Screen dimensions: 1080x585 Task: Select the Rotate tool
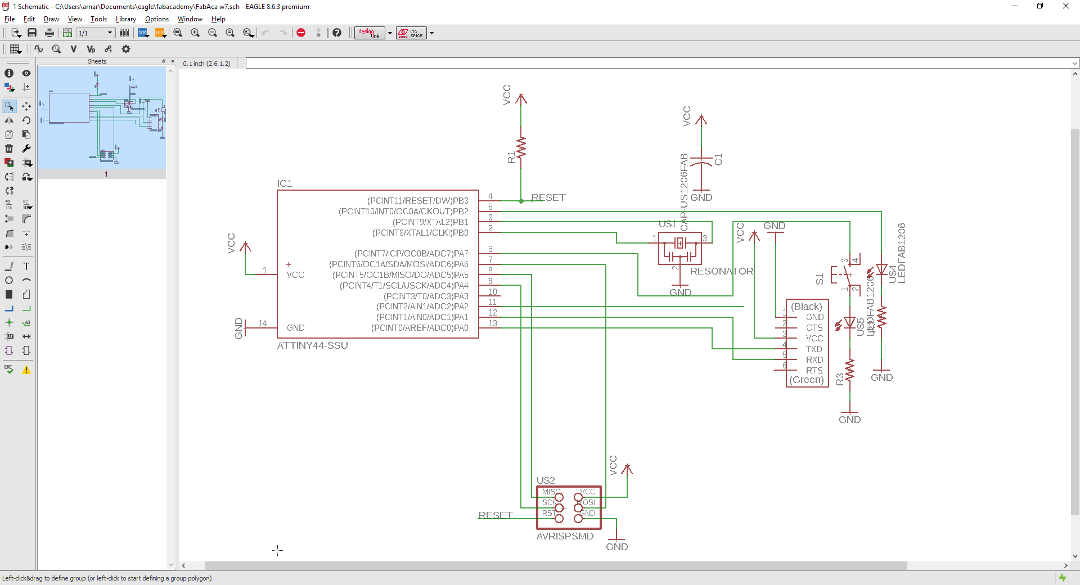(x=26, y=120)
